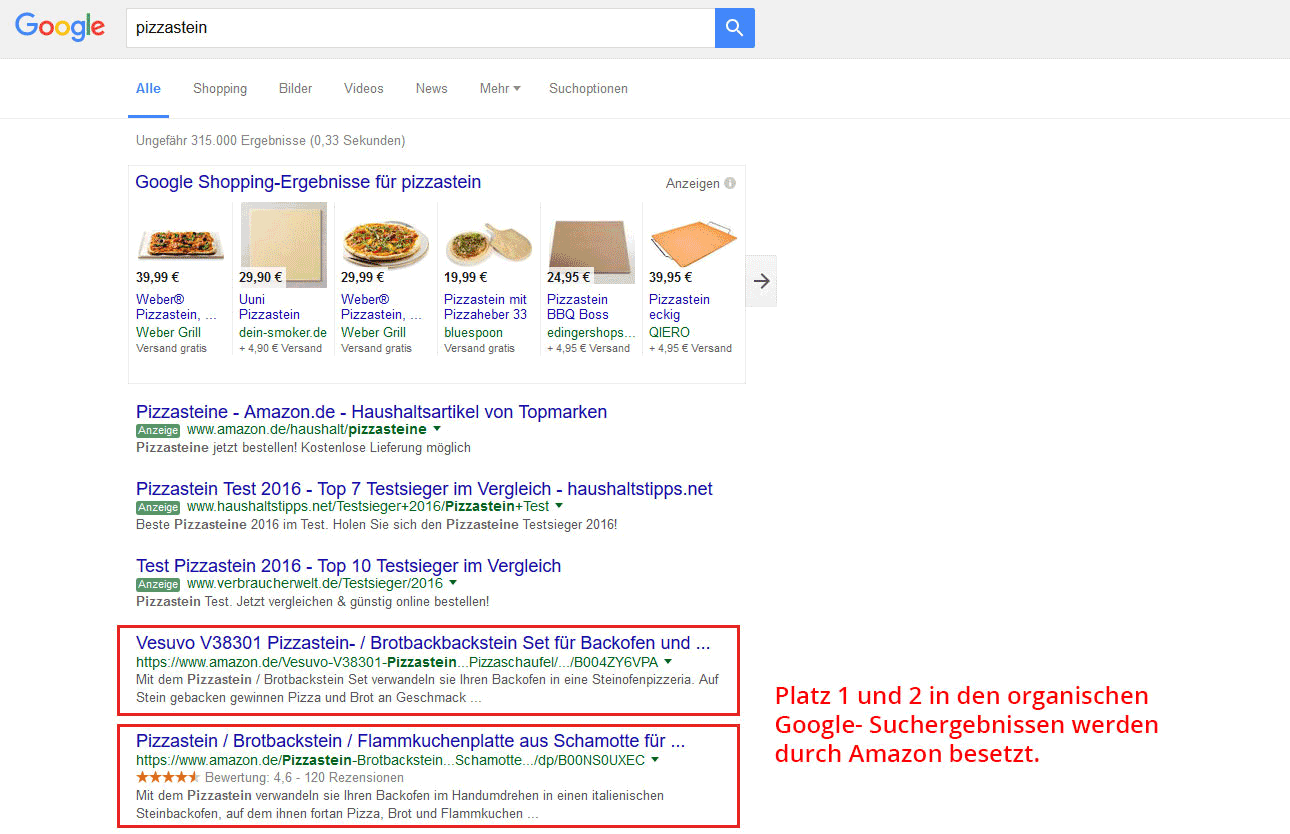Open Pizzastein / Brotbackstein / Flammkuchenplatte result

pos(410,742)
